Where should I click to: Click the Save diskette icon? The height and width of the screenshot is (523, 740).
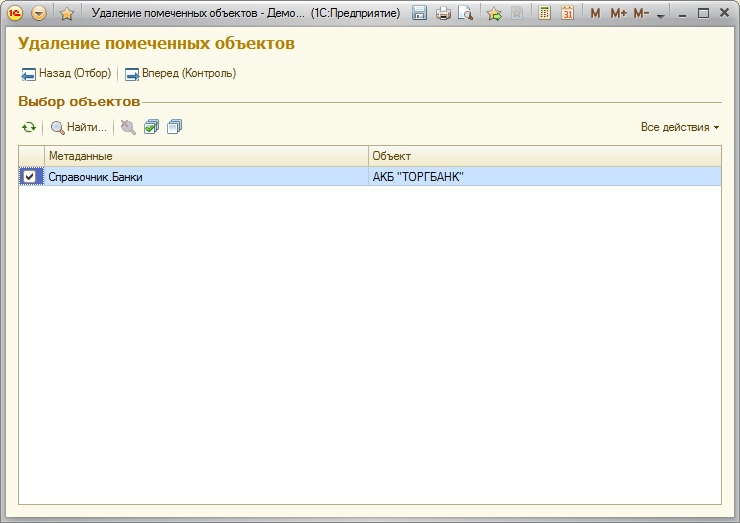419,13
